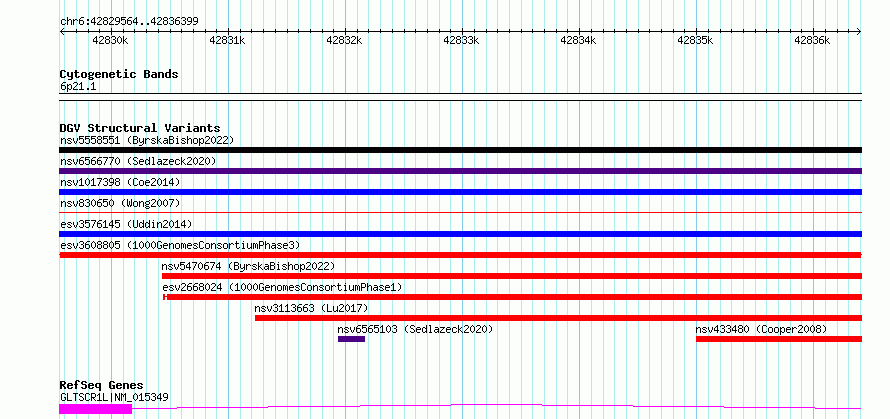
Task: Click nsv5470674 (ByrskaBishop2022) label
Action: tap(248, 266)
